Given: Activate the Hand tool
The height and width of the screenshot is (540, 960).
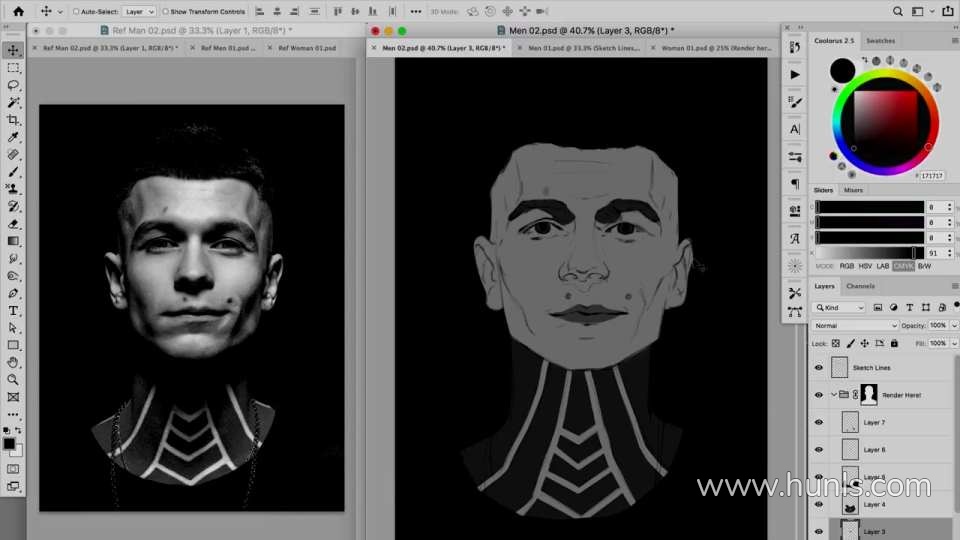Looking at the screenshot, I should [14, 362].
